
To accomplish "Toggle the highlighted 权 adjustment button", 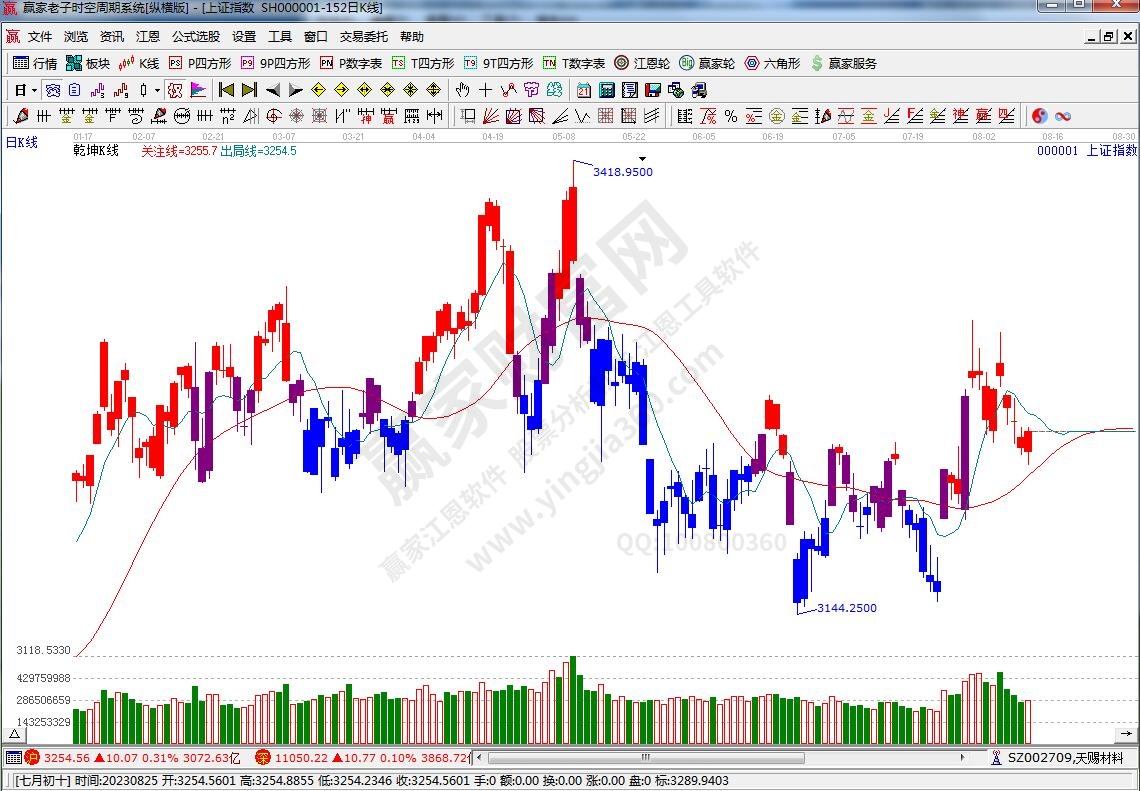I will coord(175,90).
